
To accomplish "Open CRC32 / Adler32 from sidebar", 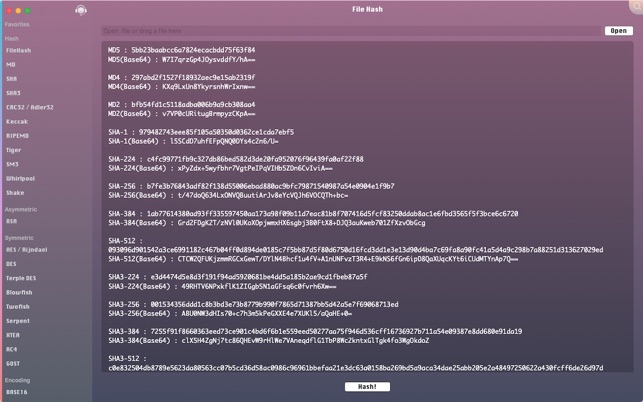I will [x=29, y=107].
